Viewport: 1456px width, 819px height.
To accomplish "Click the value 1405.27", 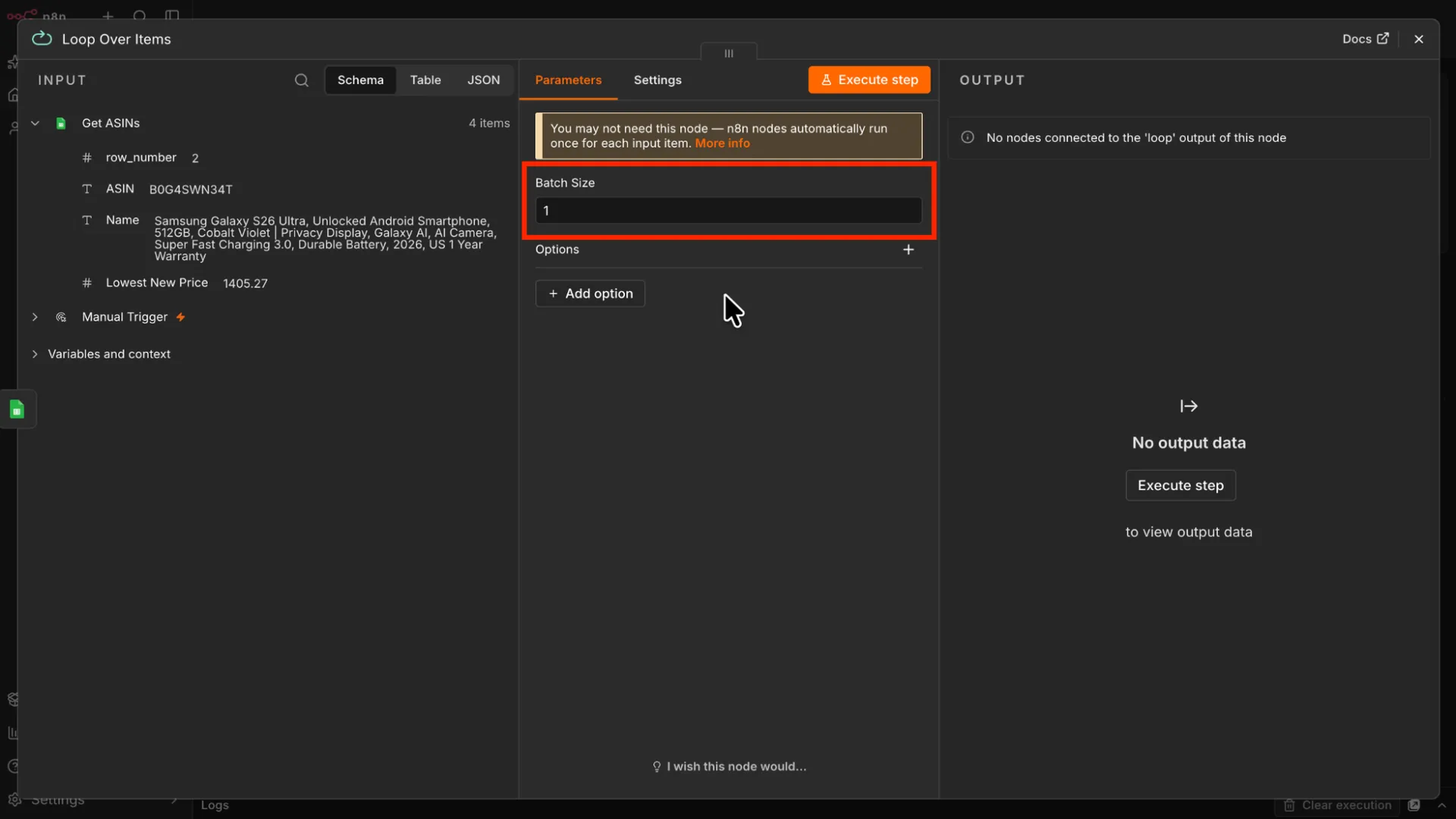I will coord(245,284).
